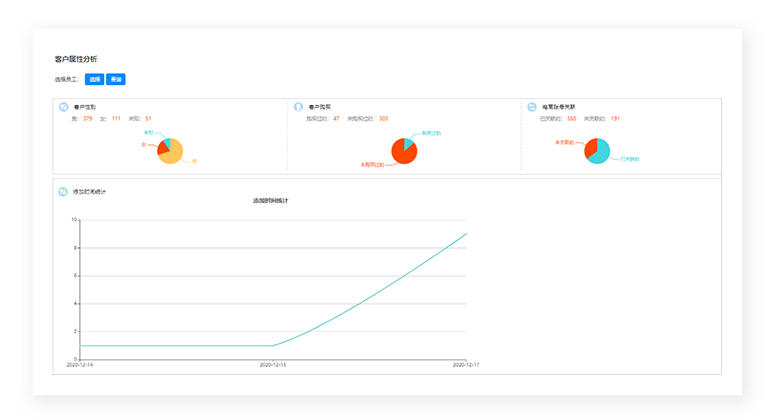Click the large red slice in purchase pie
774x420 pixels.
[x=403, y=153]
